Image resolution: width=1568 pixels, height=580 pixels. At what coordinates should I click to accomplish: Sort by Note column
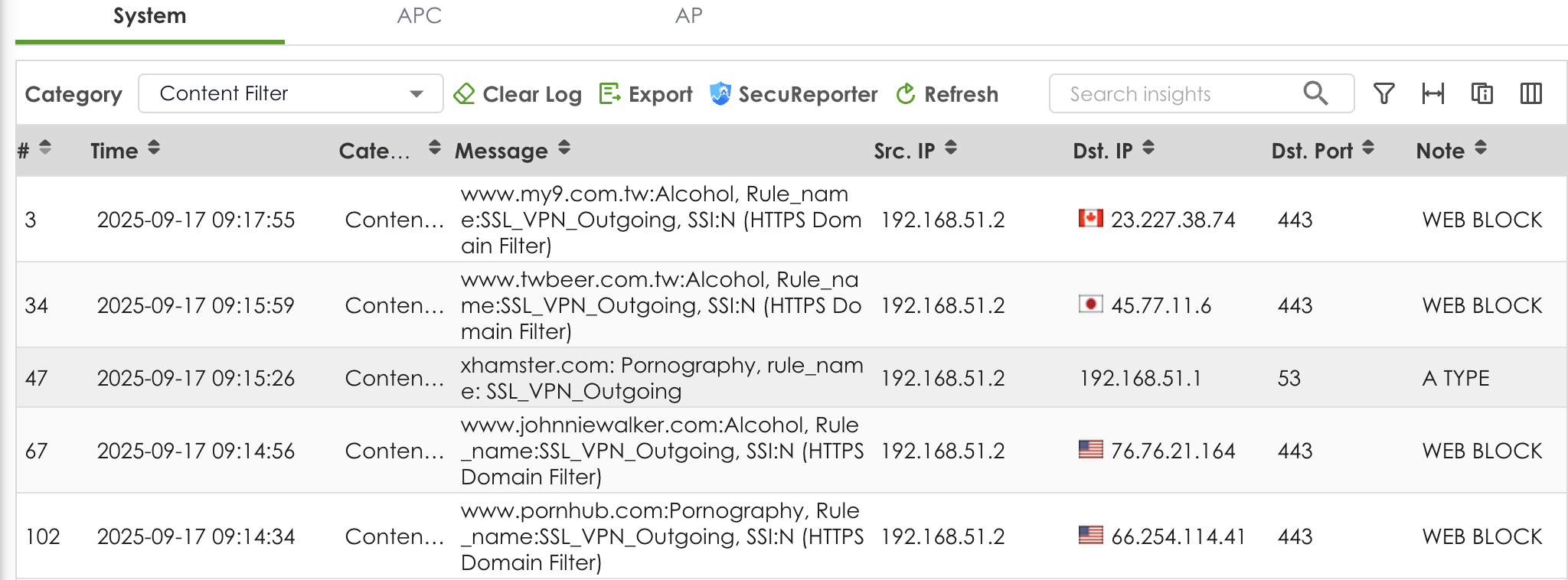click(1481, 149)
